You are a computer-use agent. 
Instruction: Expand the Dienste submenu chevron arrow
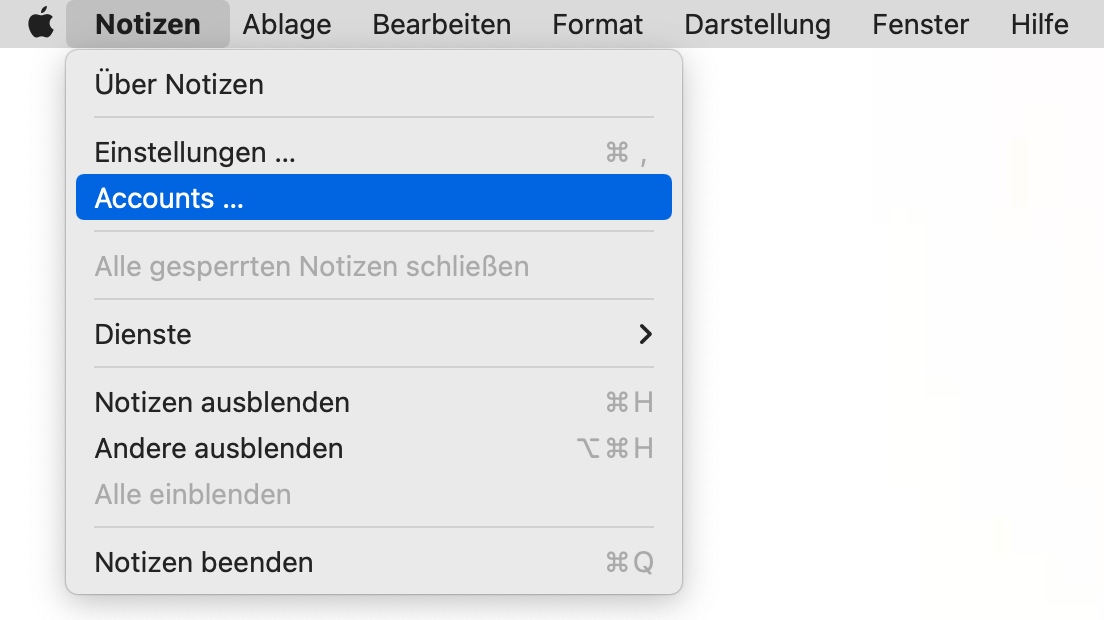coord(645,334)
